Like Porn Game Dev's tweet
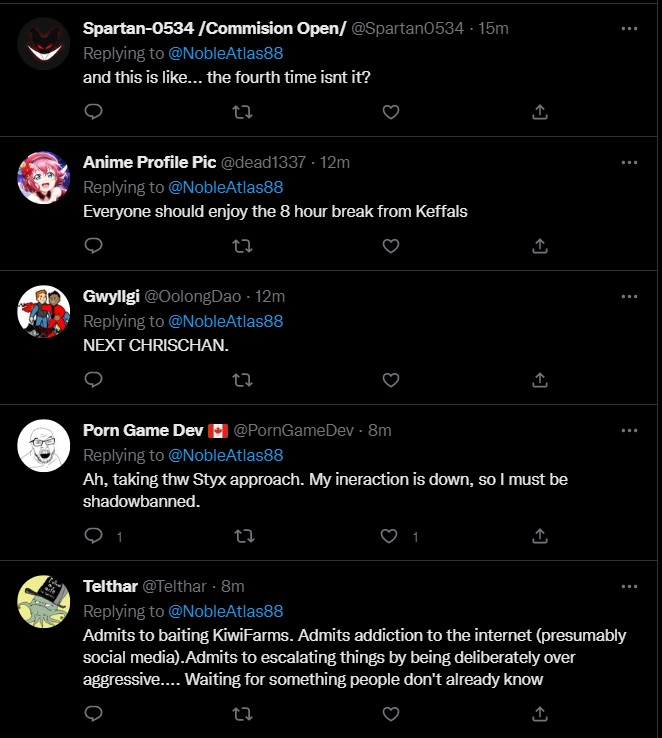The image size is (662, 738). (391, 537)
